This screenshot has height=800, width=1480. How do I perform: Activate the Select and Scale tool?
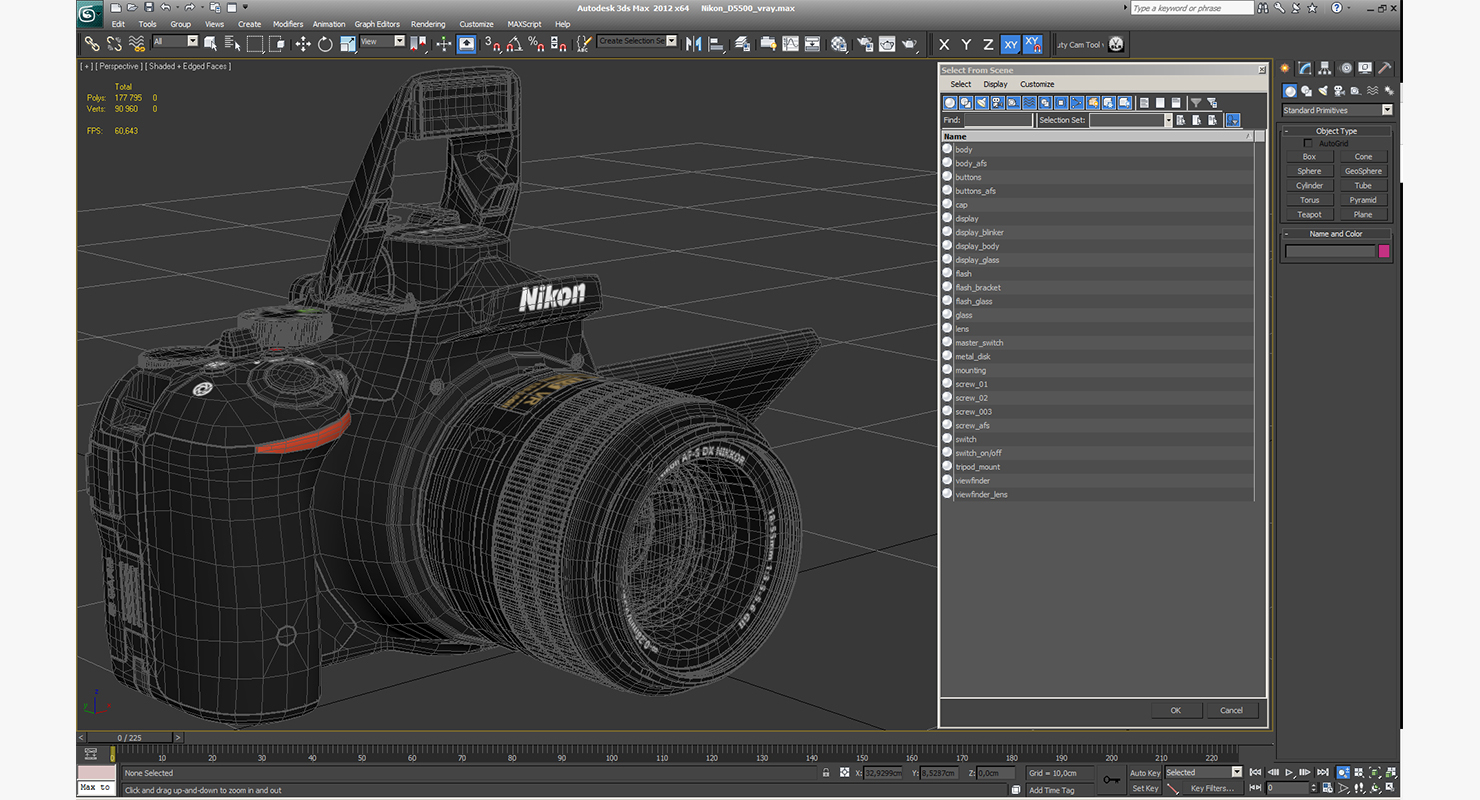coord(347,44)
